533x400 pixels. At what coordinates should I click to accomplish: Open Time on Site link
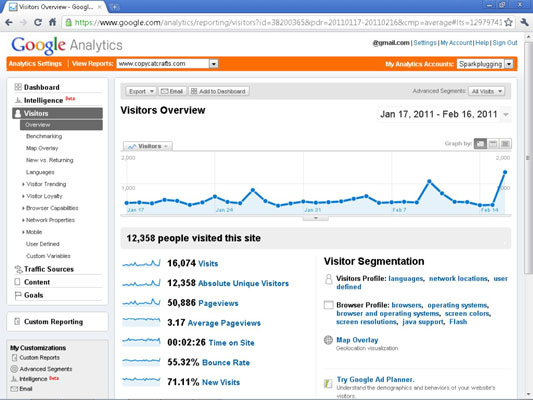tap(231, 343)
